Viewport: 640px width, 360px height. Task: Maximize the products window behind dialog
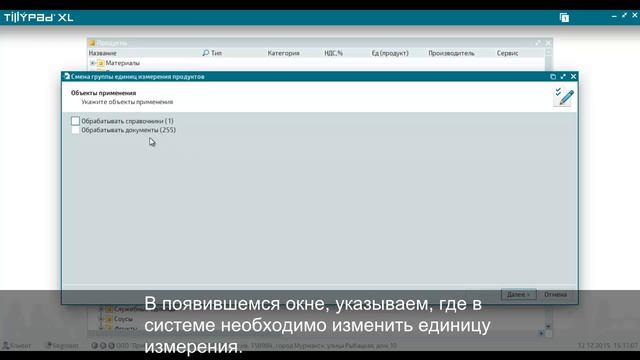pyautogui.click(x=538, y=43)
